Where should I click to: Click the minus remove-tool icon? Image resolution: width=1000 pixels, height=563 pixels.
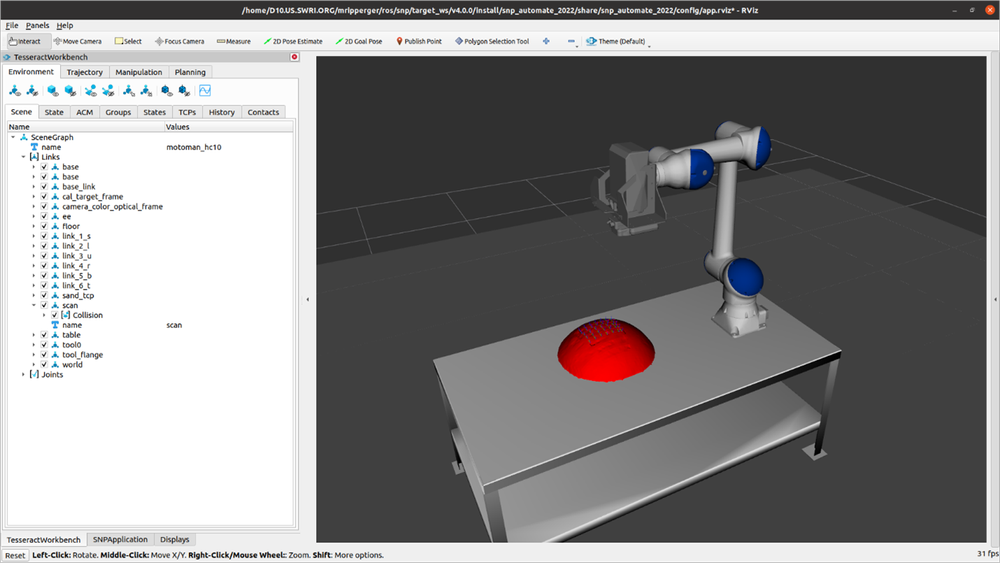click(x=571, y=41)
